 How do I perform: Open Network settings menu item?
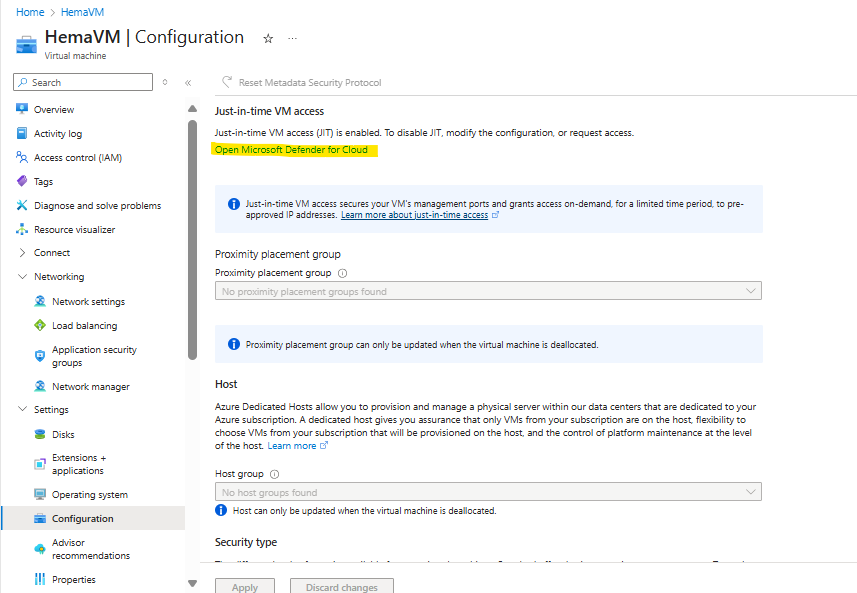[88, 302]
